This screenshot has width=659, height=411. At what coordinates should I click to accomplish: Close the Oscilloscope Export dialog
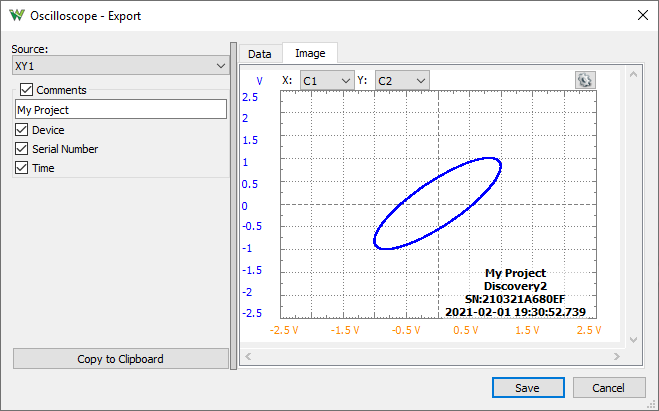pos(641,15)
